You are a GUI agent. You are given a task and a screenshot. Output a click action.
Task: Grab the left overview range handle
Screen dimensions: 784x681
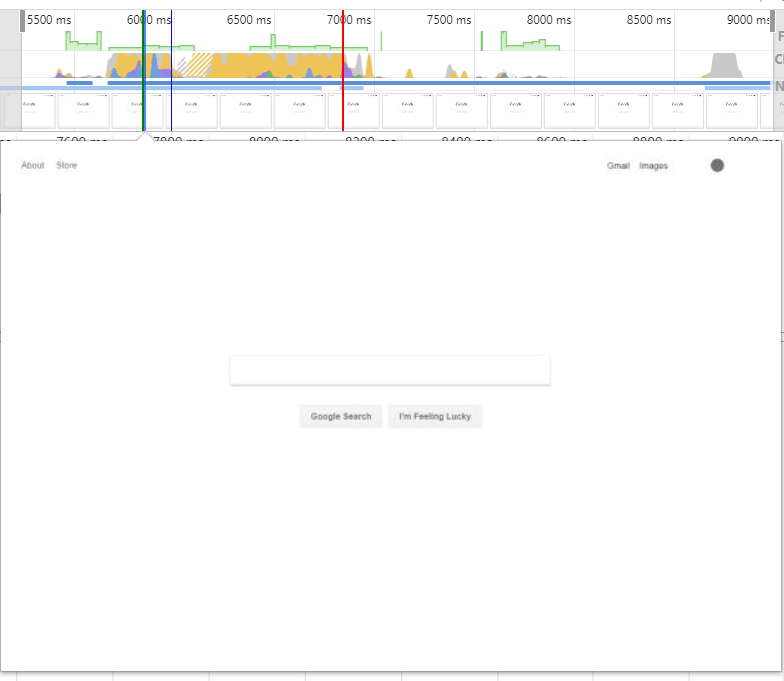point(22,21)
